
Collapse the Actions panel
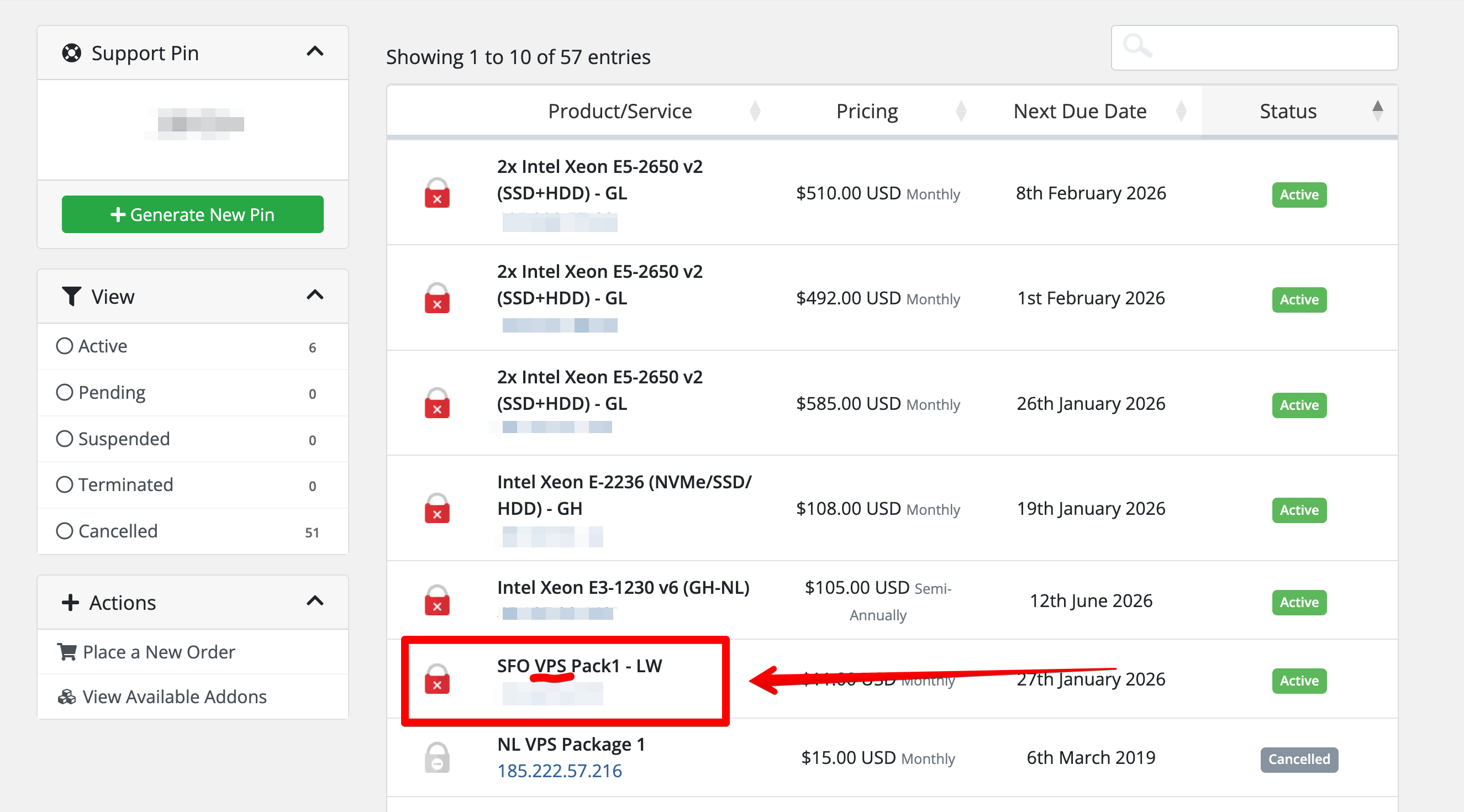click(315, 600)
